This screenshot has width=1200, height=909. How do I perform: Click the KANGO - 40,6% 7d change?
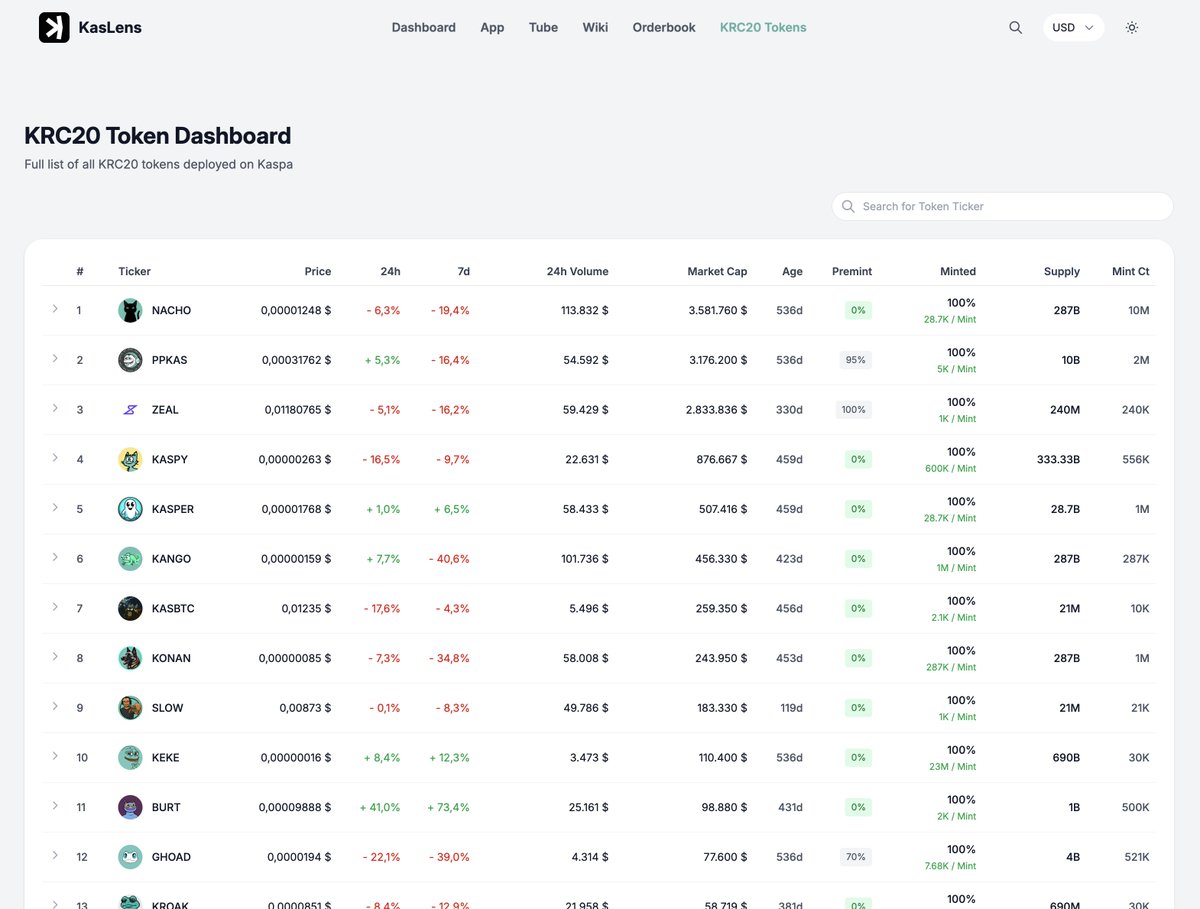pyautogui.click(x=450, y=559)
